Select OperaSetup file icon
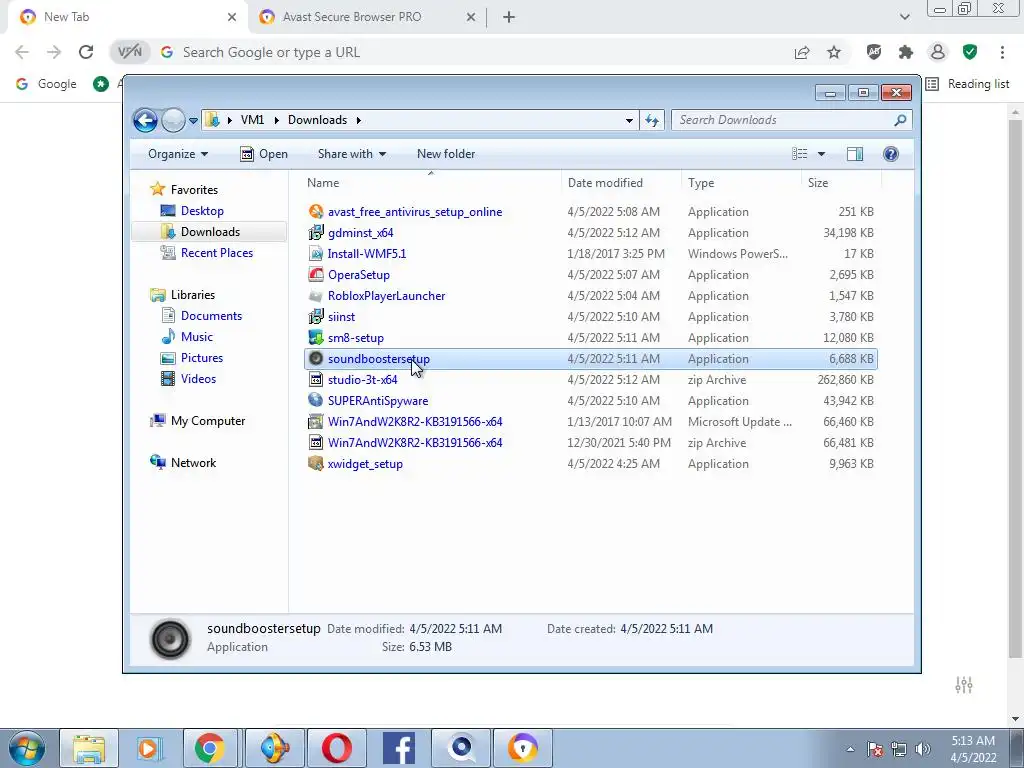 pos(315,274)
